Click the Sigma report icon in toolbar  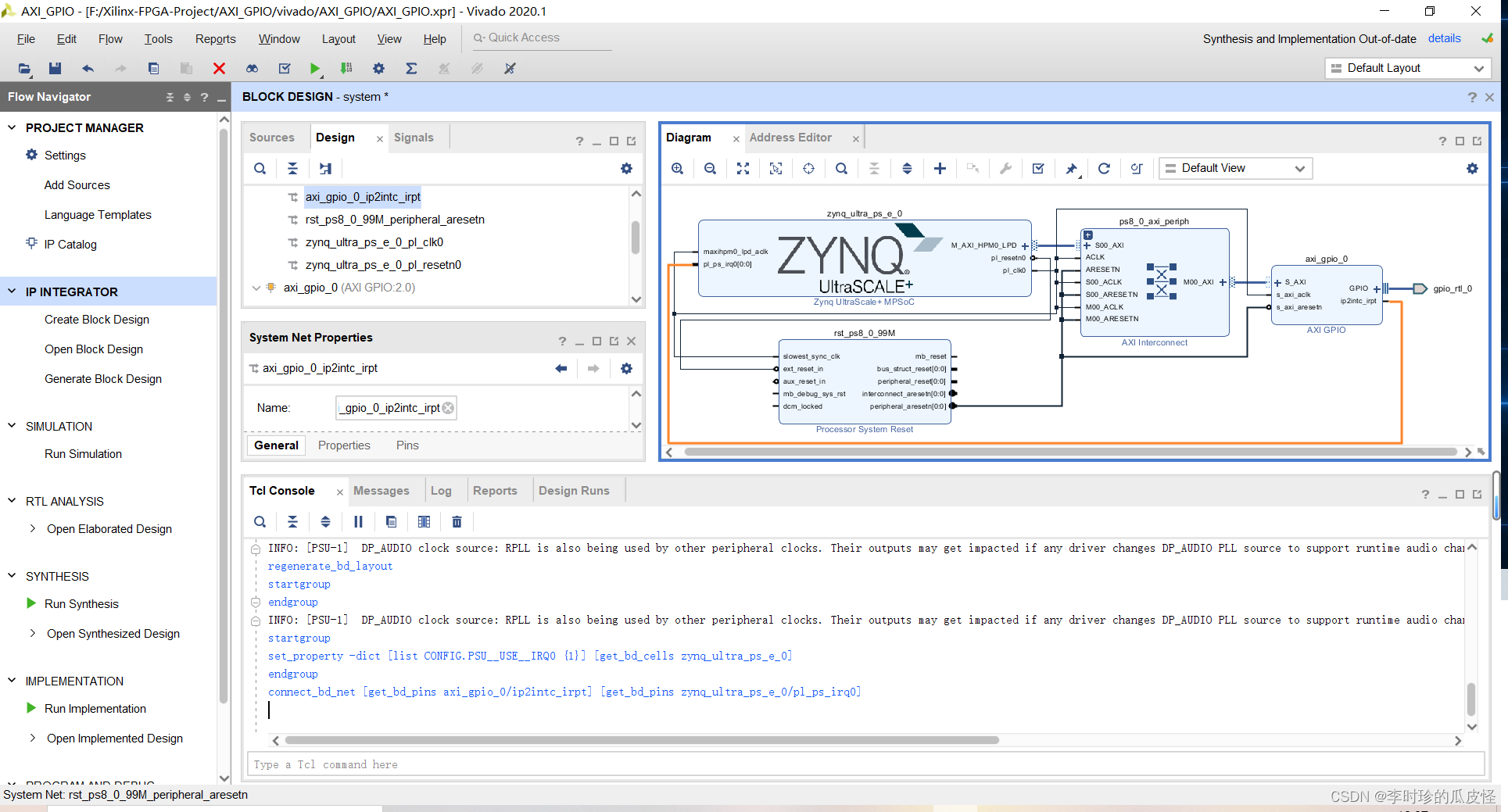click(411, 69)
